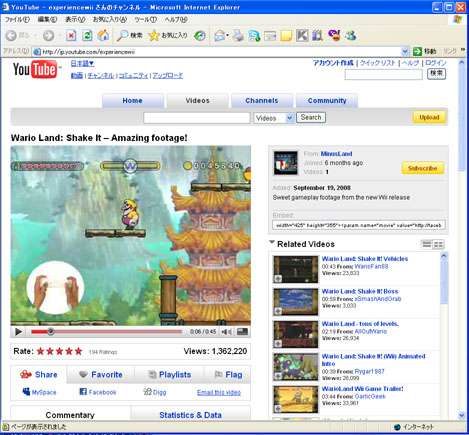This screenshot has height=435, width=469.
Task: Open Wario Land Shake It Boss thumbnail
Action: (296, 302)
